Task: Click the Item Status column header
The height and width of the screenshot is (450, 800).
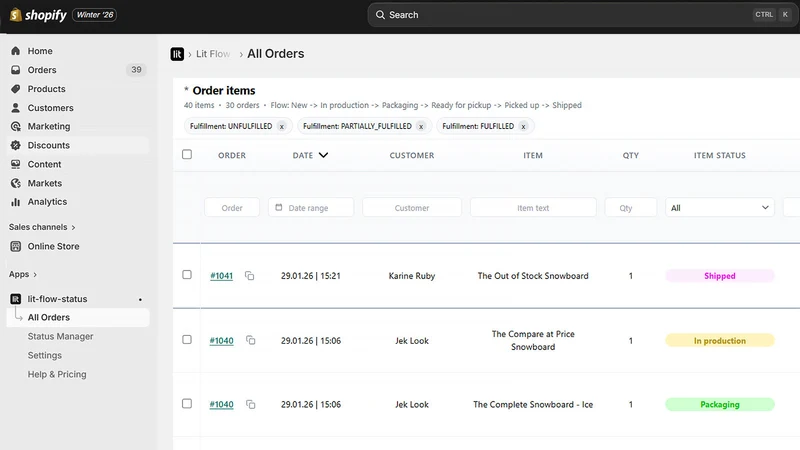Action: (719, 155)
